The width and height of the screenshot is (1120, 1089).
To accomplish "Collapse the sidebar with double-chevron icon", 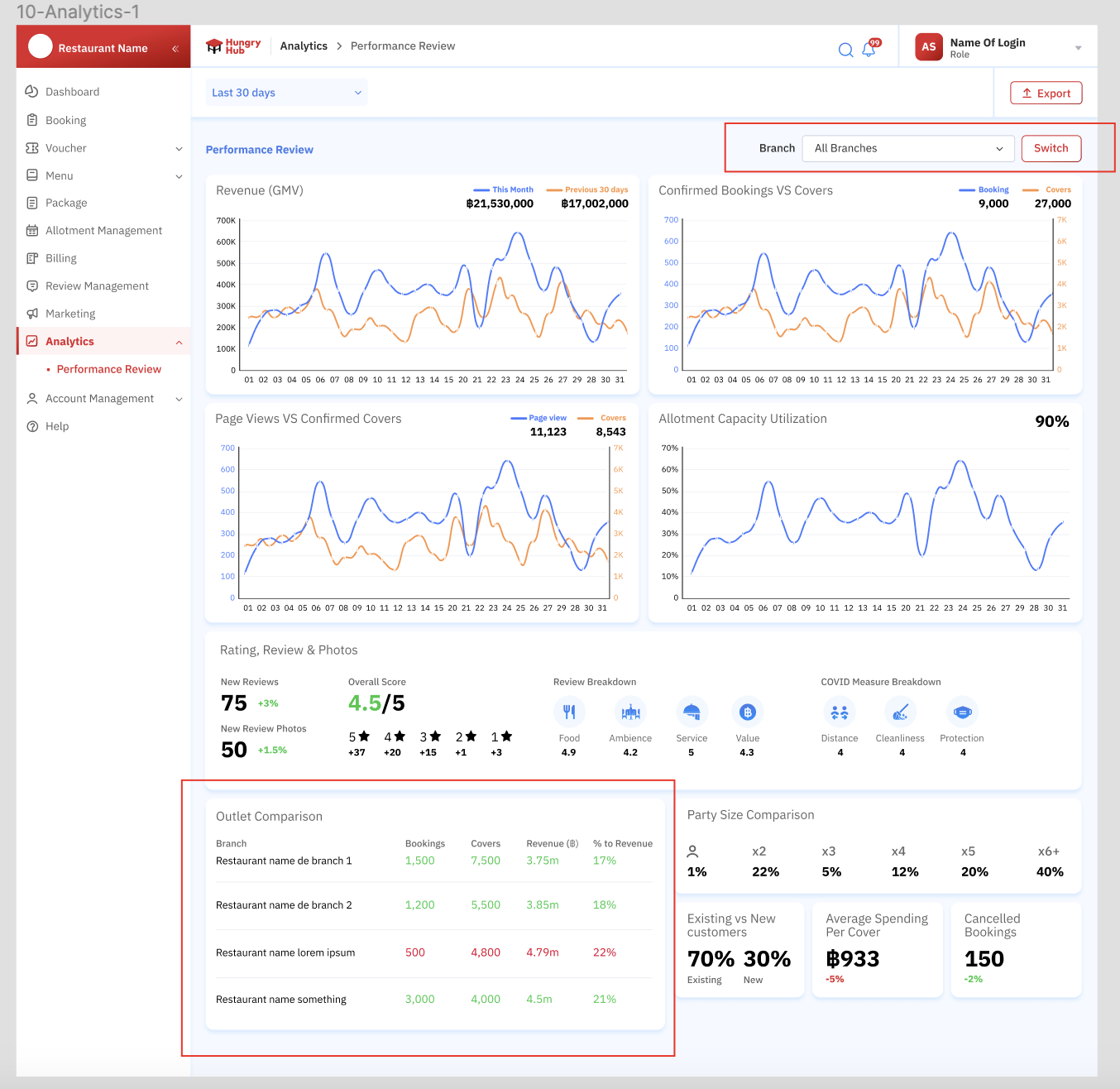I will 175,49.
